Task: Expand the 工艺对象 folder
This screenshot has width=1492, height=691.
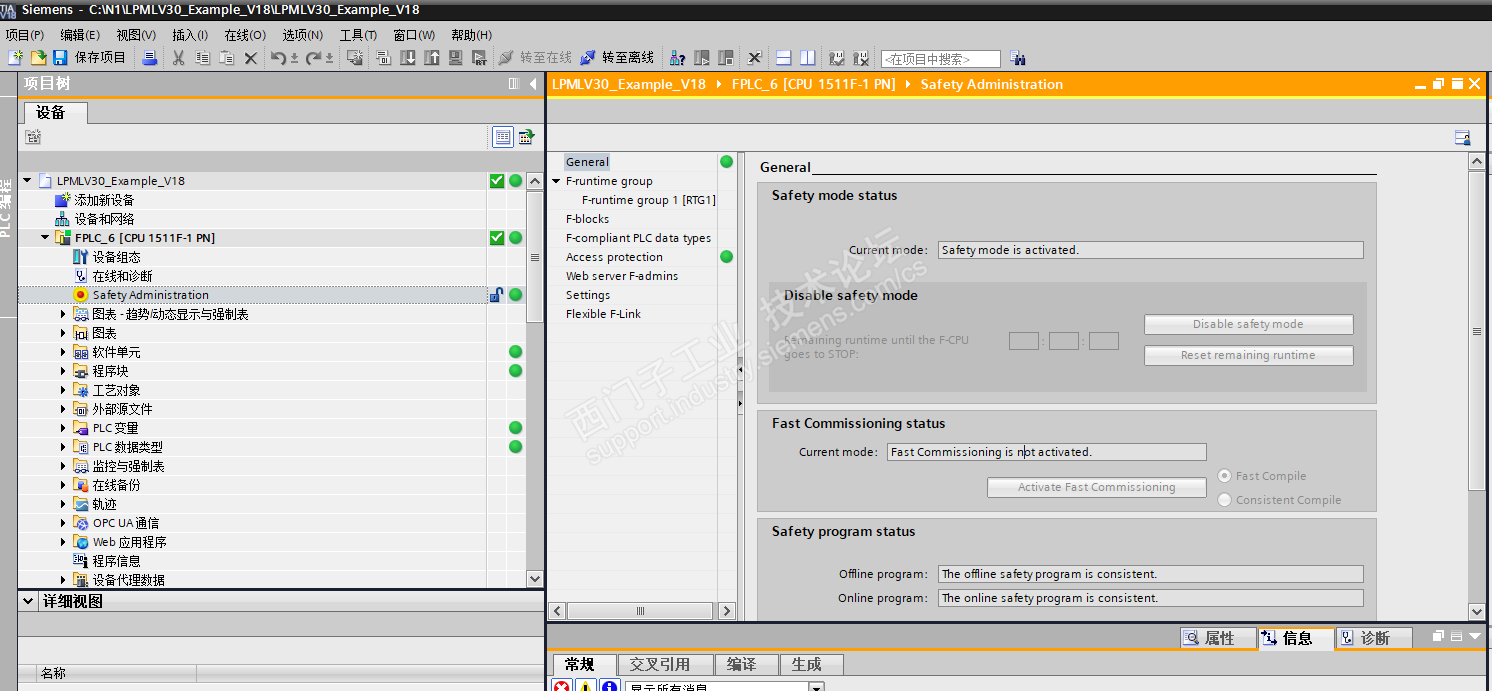Action: point(63,390)
